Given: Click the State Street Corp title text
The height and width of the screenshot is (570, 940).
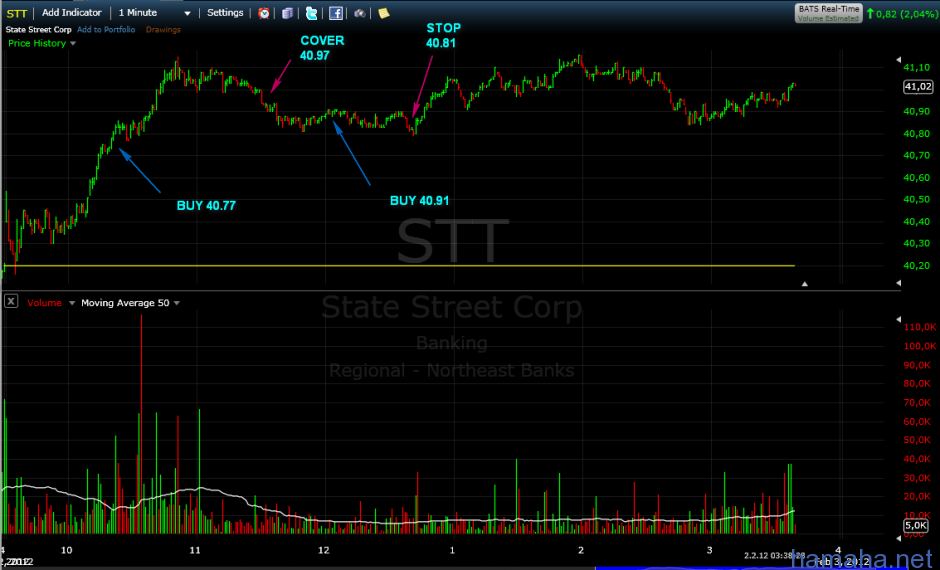Looking at the screenshot, I should (38, 29).
